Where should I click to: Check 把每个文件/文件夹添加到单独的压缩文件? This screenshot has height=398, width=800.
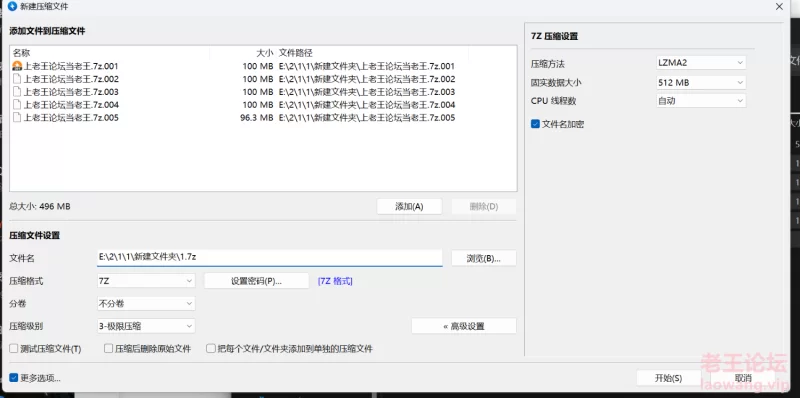[x=210, y=349]
